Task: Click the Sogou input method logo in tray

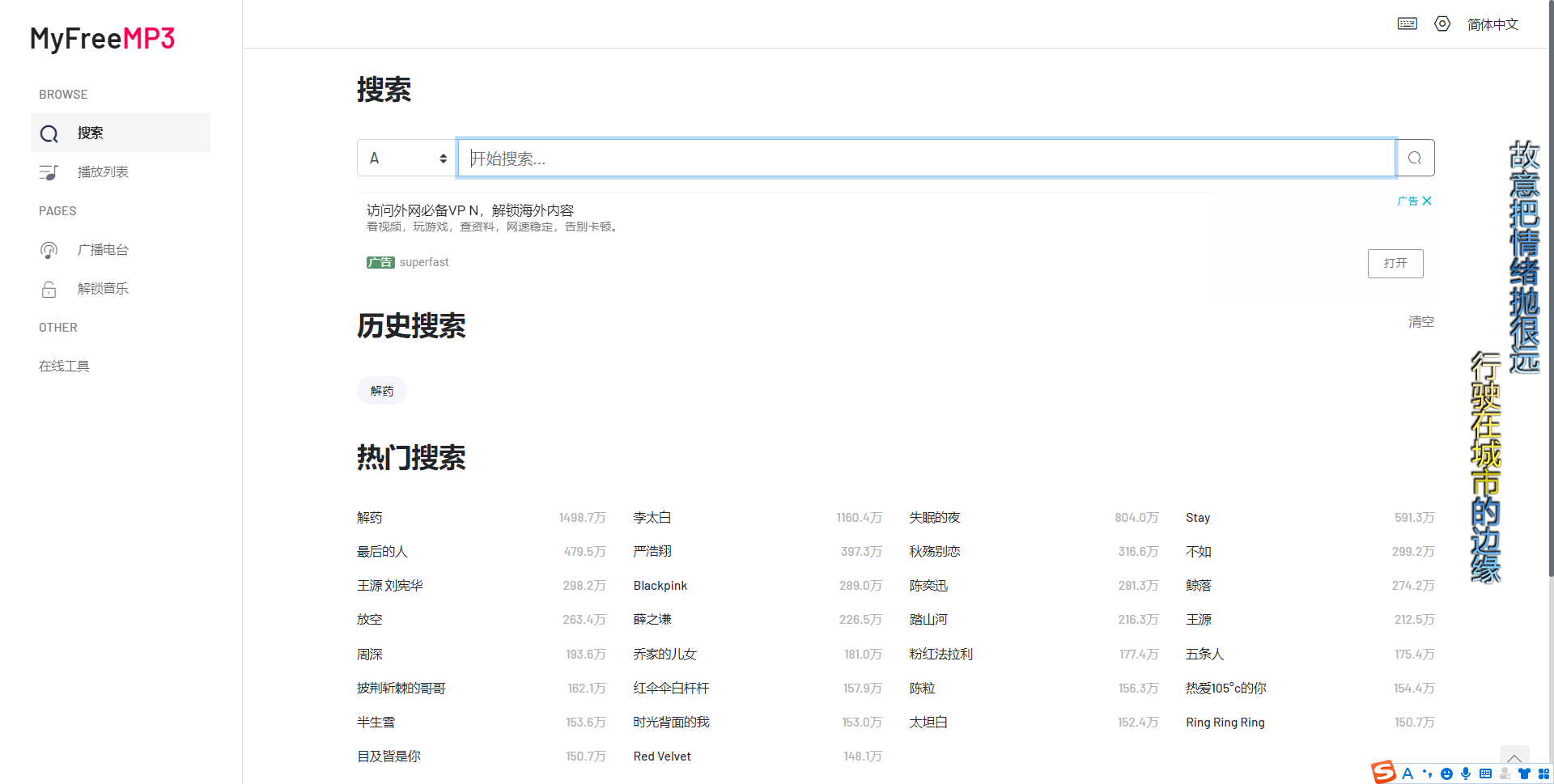Action: tap(1383, 773)
